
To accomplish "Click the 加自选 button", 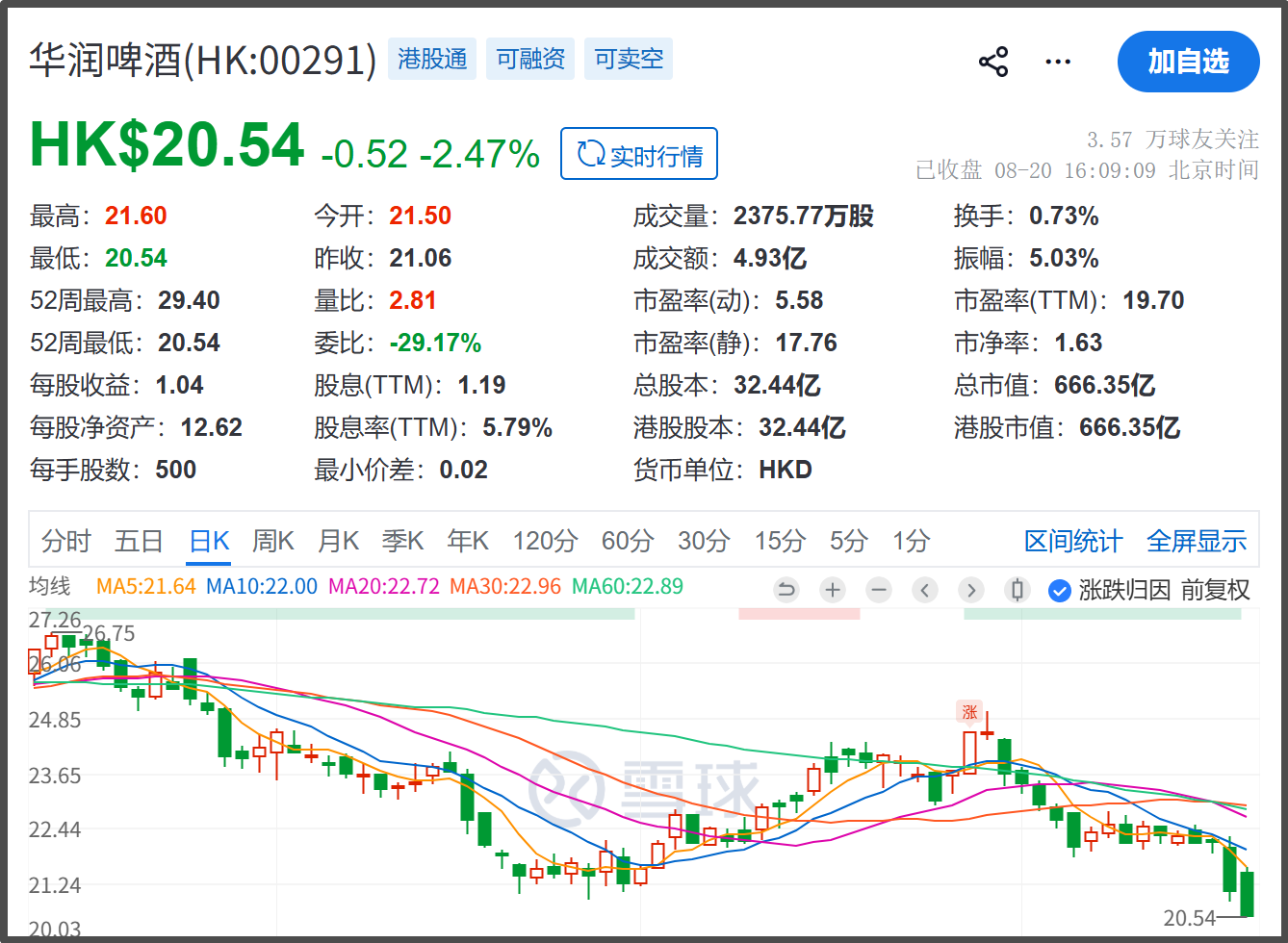I will point(1189,62).
